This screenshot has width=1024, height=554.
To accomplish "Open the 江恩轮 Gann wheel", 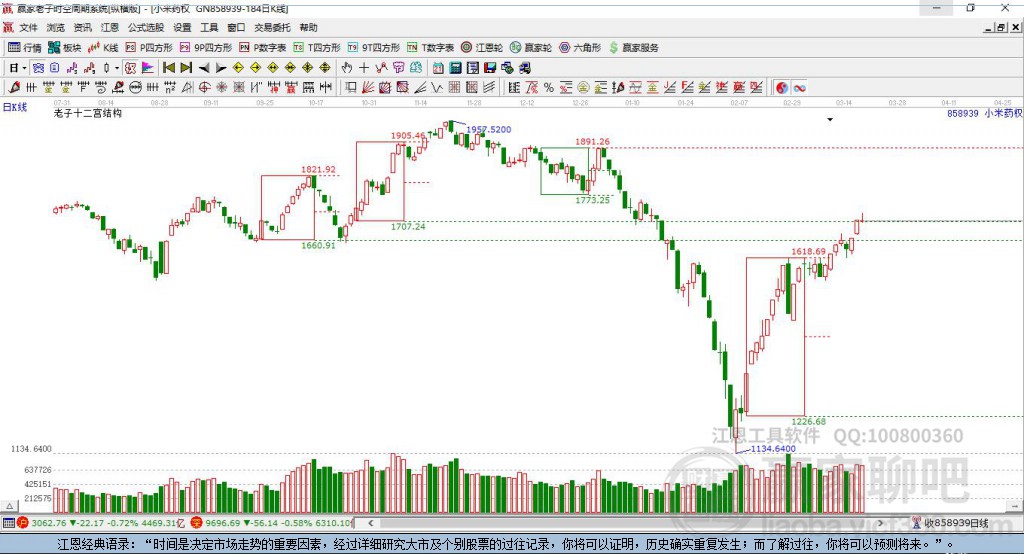I will pyautogui.click(x=482, y=48).
